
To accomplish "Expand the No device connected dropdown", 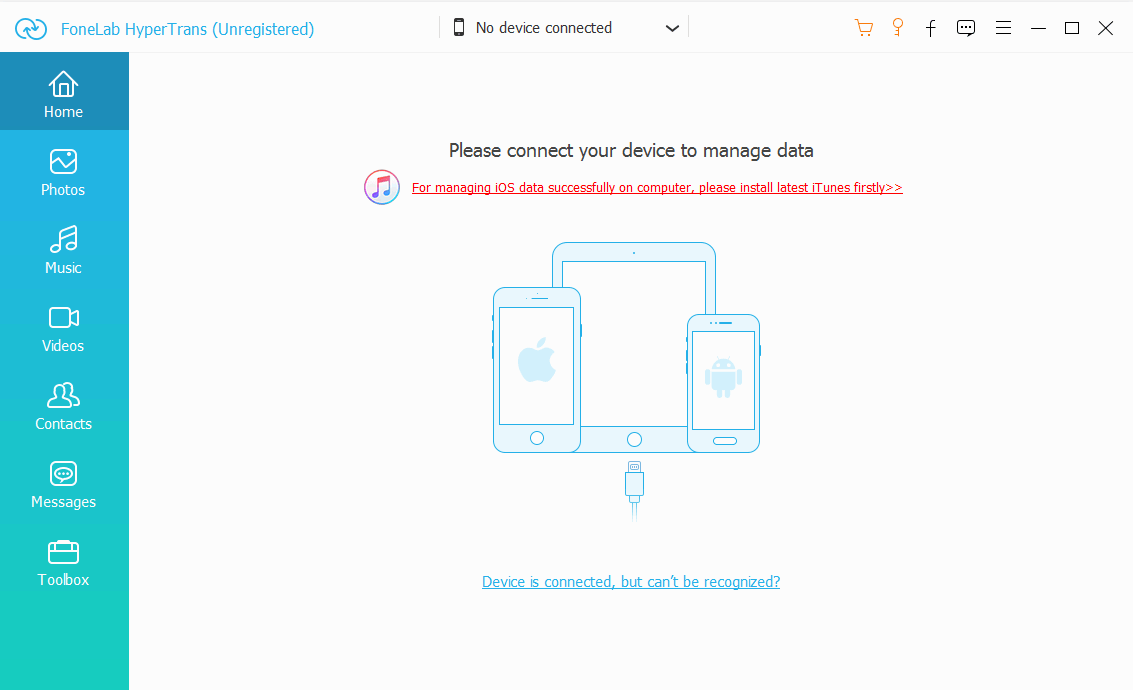I will point(564,28).
